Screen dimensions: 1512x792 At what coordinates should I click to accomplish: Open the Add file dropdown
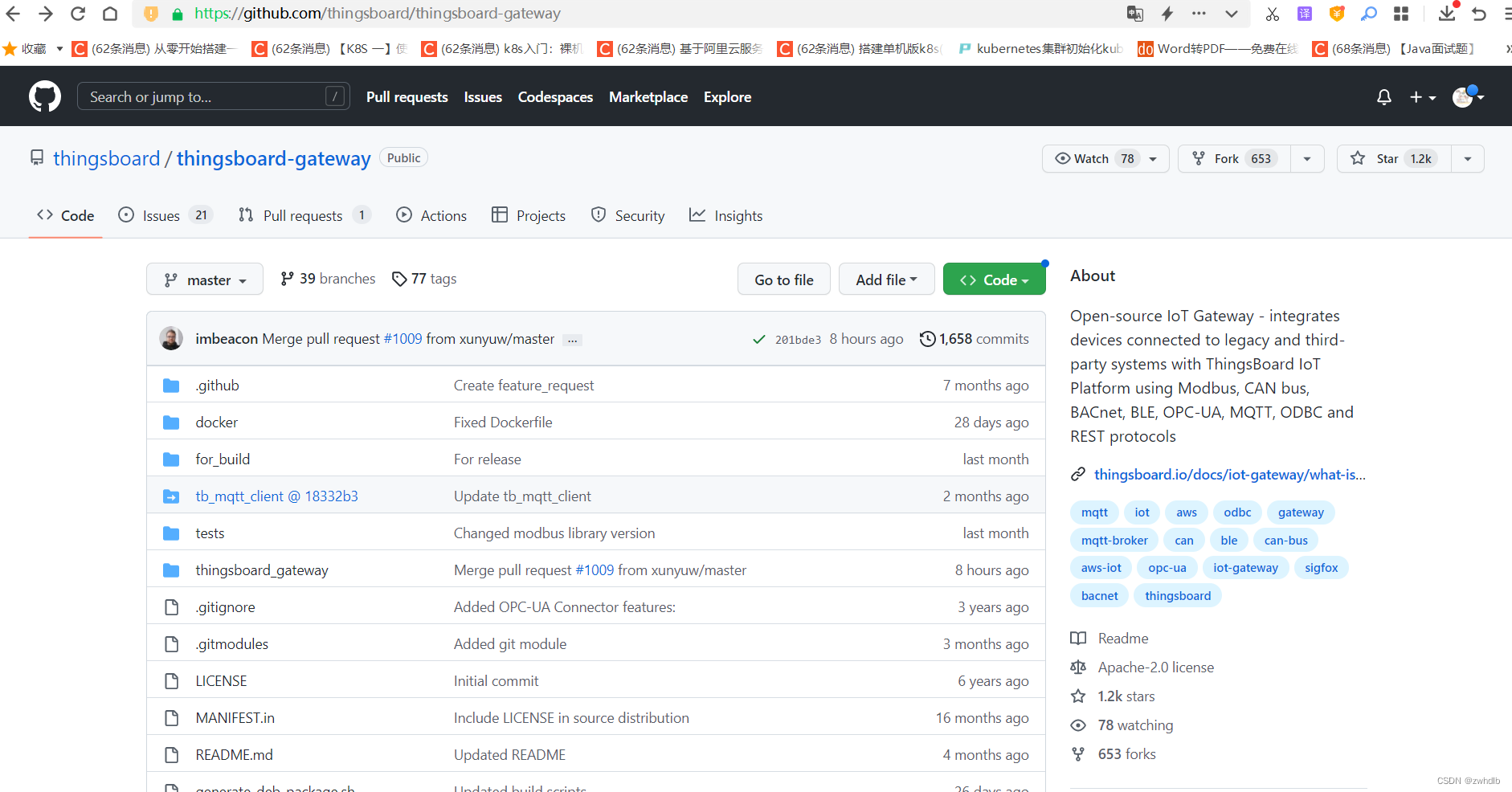point(886,280)
